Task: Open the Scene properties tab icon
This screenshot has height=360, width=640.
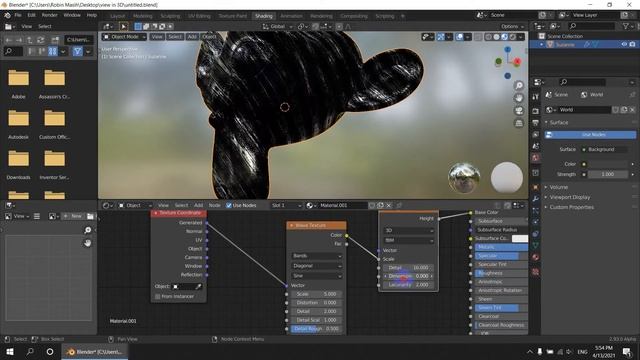Action: click(536, 146)
